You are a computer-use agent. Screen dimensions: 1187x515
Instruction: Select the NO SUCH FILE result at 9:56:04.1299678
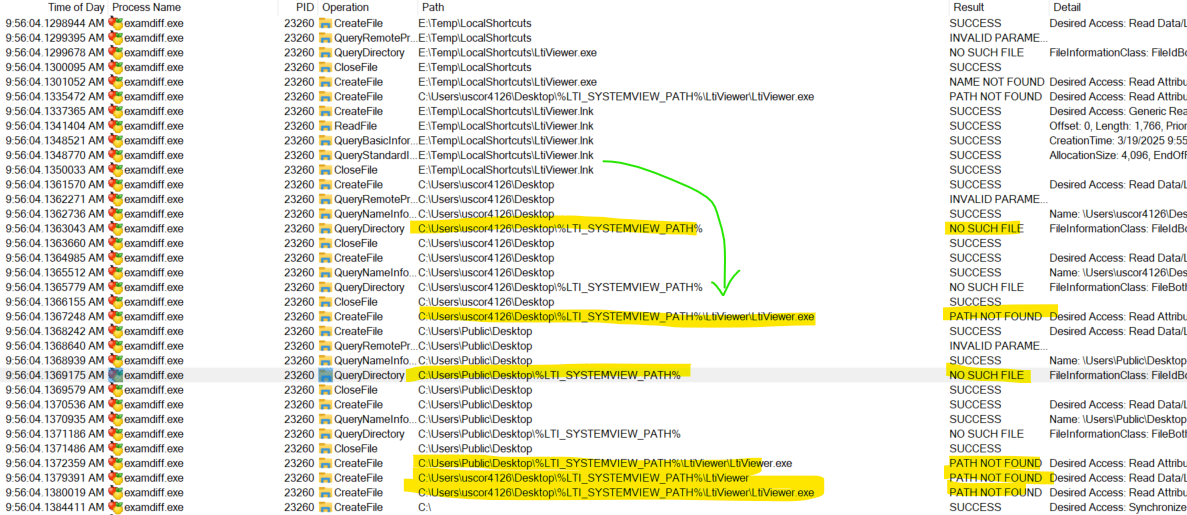986,53
